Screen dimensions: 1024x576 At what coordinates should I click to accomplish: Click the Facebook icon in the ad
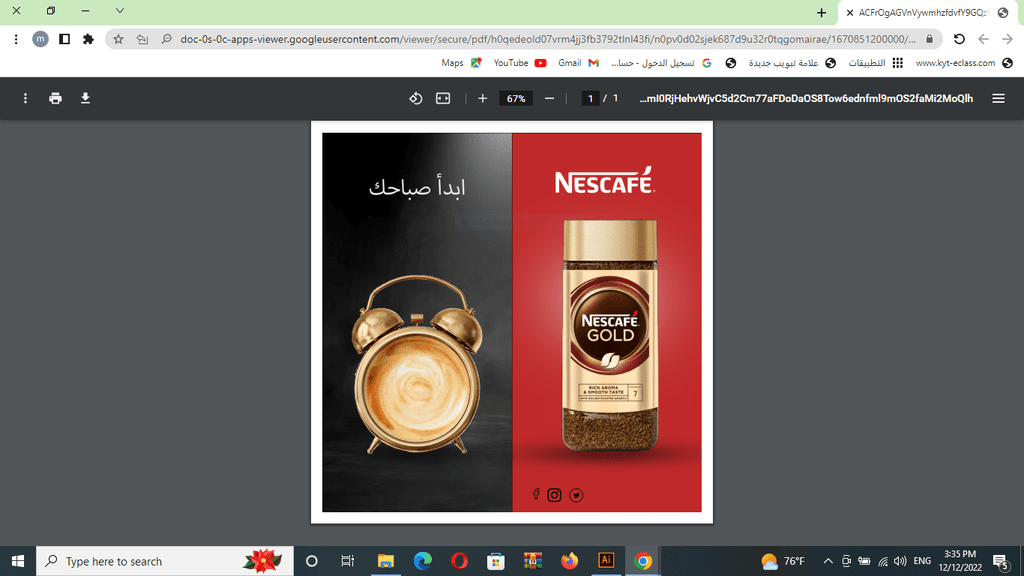click(x=536, y=494)
